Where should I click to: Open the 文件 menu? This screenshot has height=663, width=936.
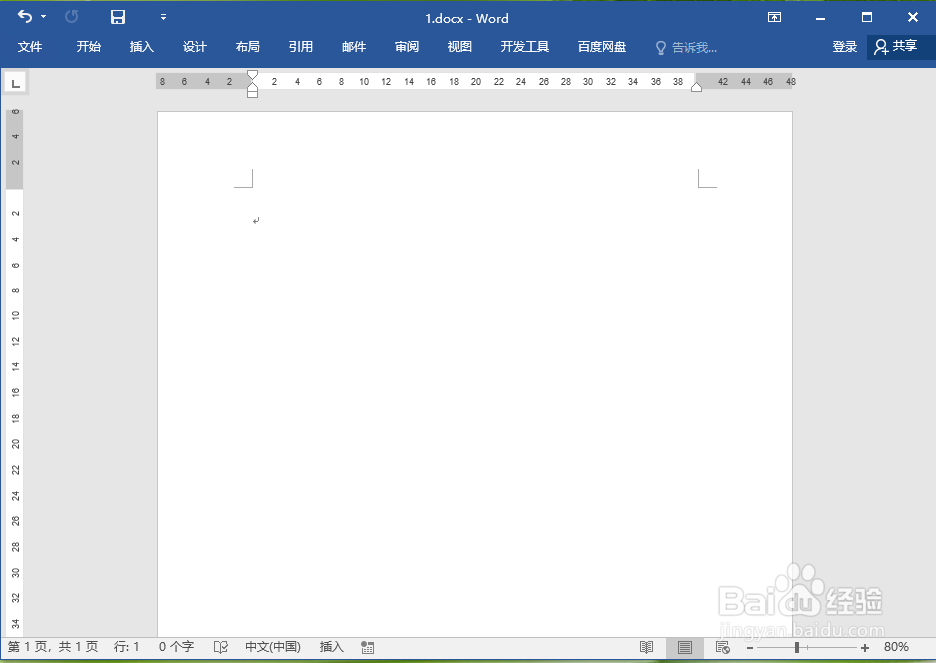pos(30,46)
